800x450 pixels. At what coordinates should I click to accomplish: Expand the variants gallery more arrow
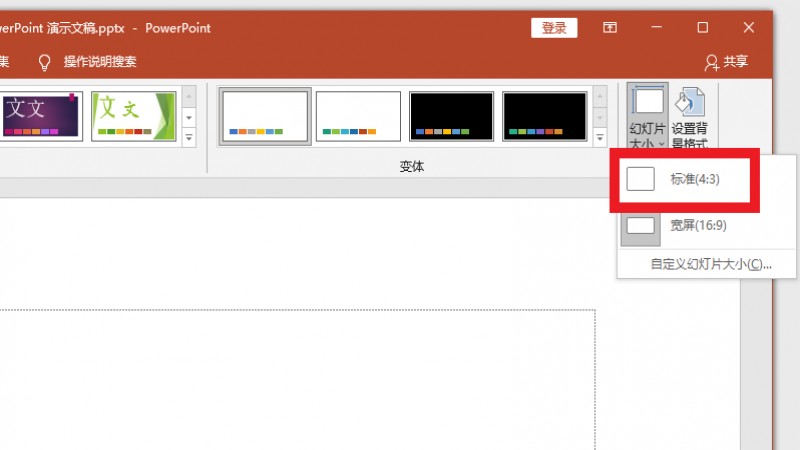[x=600, y=138]
